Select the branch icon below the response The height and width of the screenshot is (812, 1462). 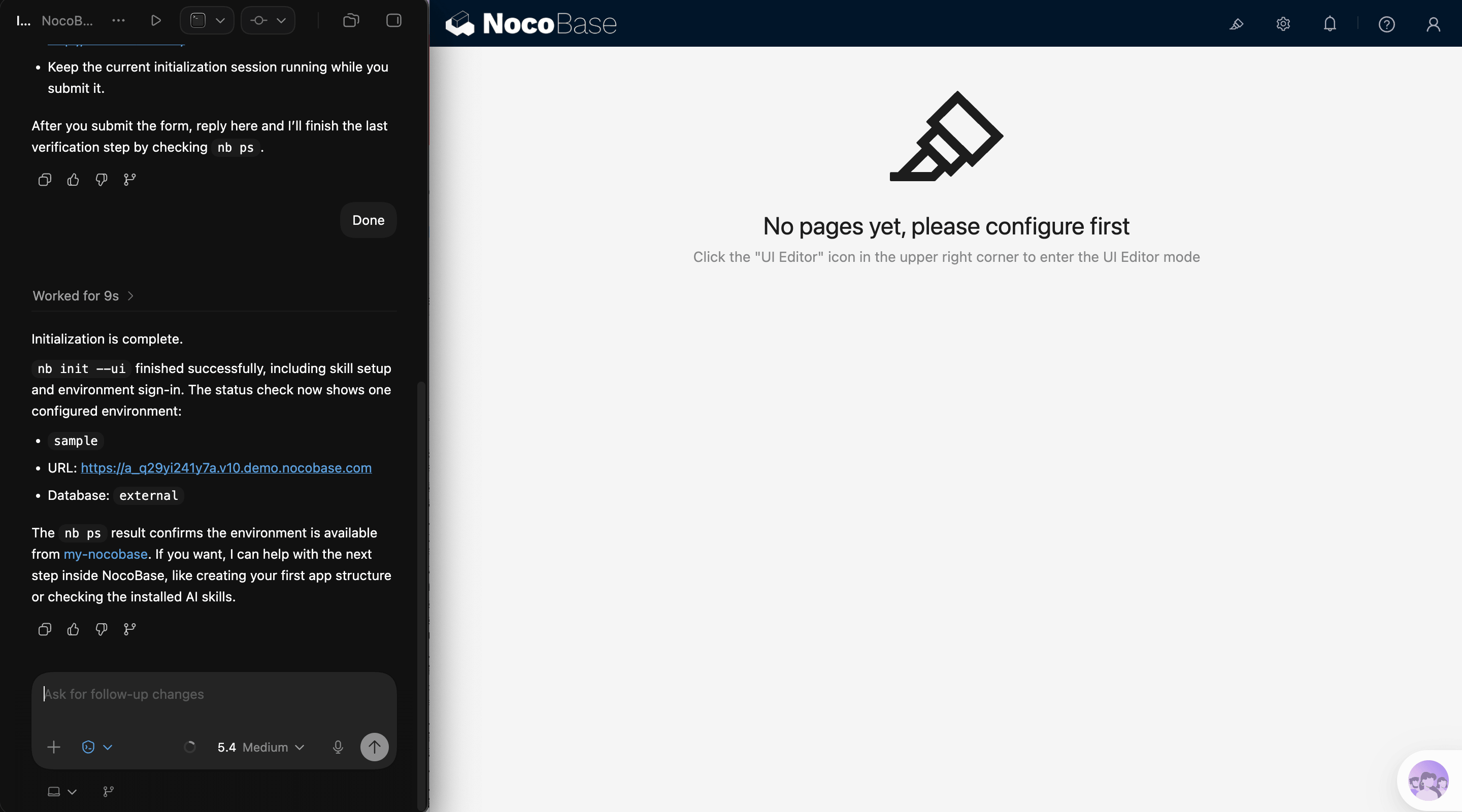point(129,629)
